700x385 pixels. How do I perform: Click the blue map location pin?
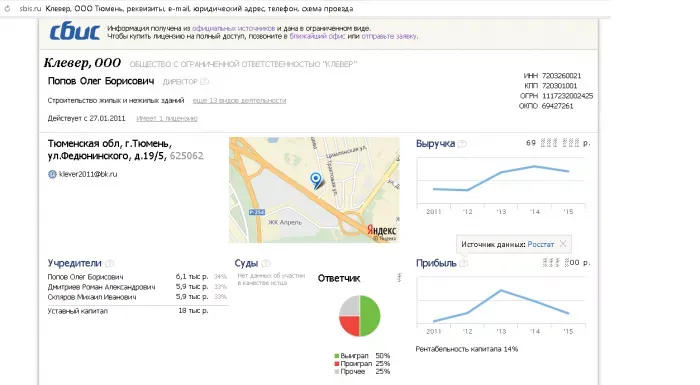click(x=316, y=180)
